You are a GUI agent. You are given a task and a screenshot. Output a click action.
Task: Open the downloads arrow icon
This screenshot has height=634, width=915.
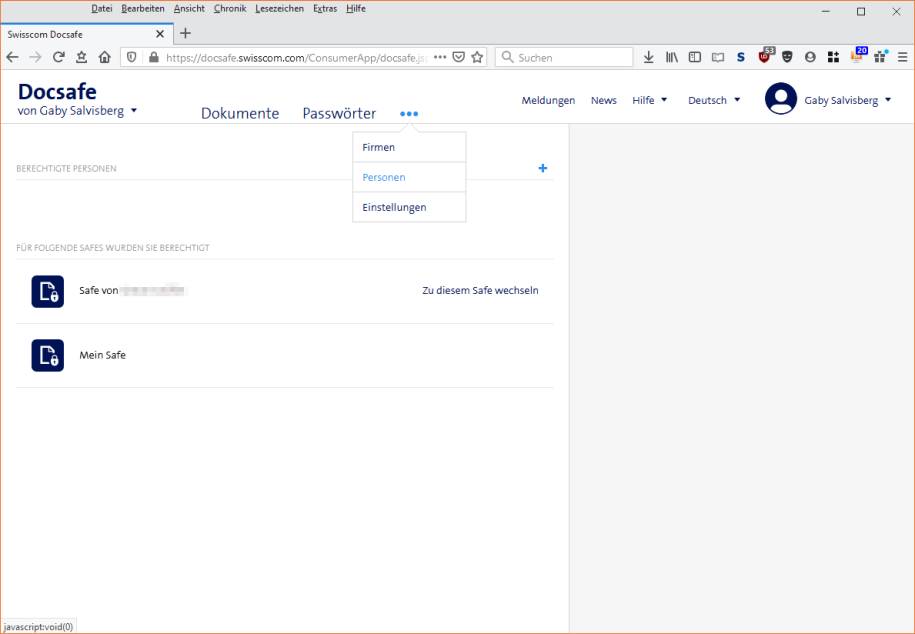(648, 57)
